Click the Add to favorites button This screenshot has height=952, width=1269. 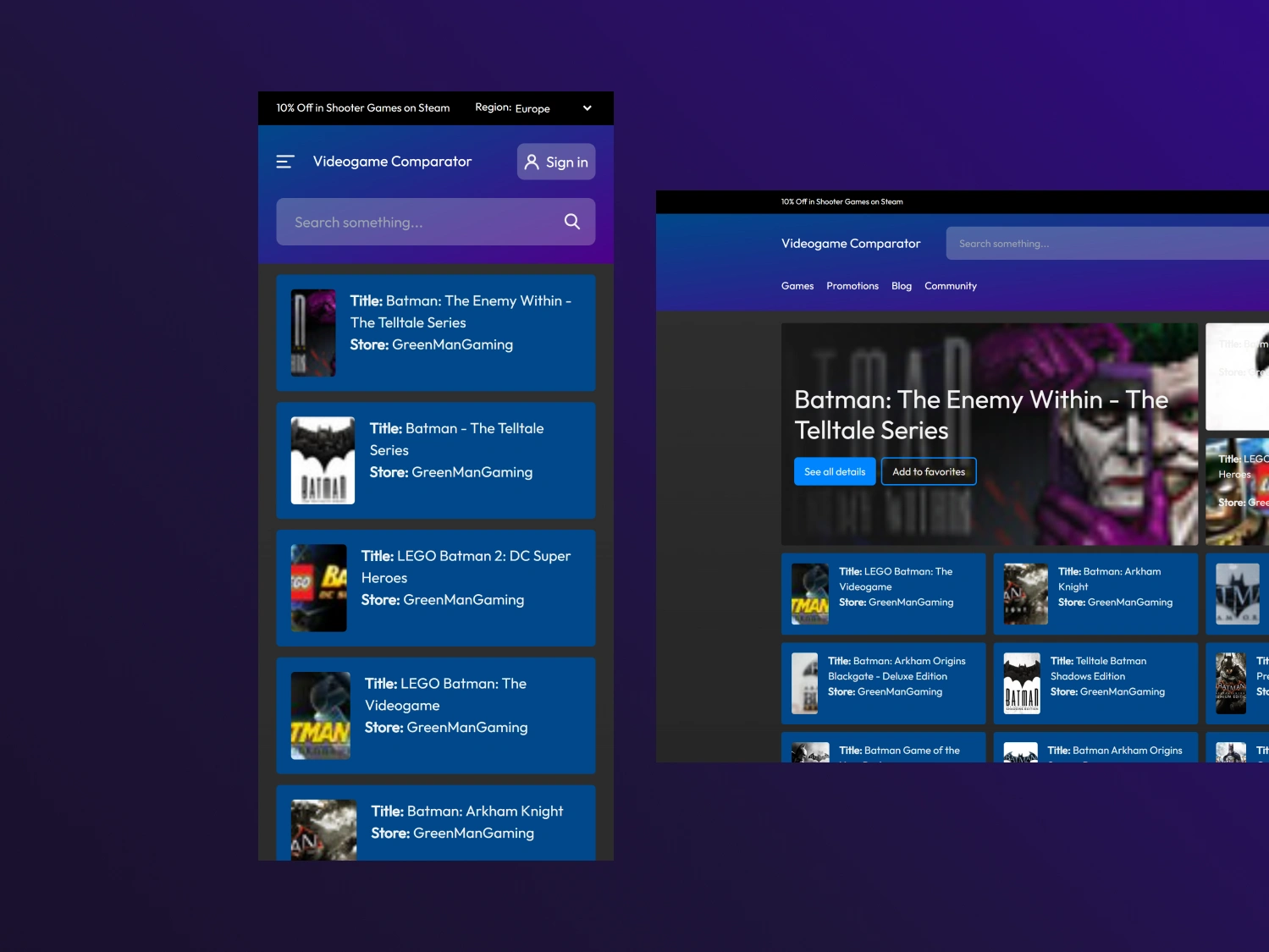pos(929,471)
